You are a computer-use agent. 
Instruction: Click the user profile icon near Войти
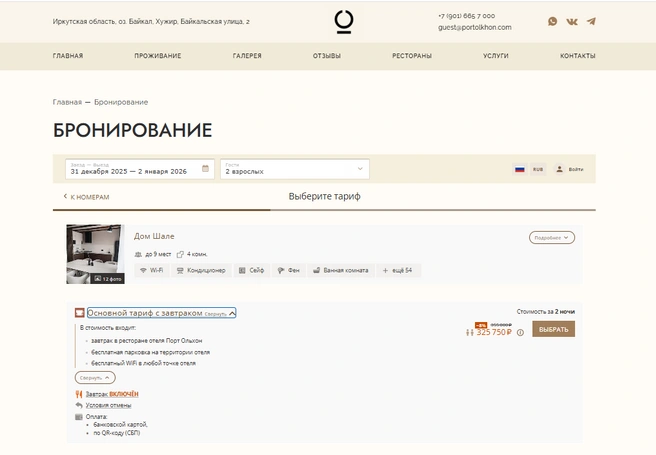click(559, 169)
